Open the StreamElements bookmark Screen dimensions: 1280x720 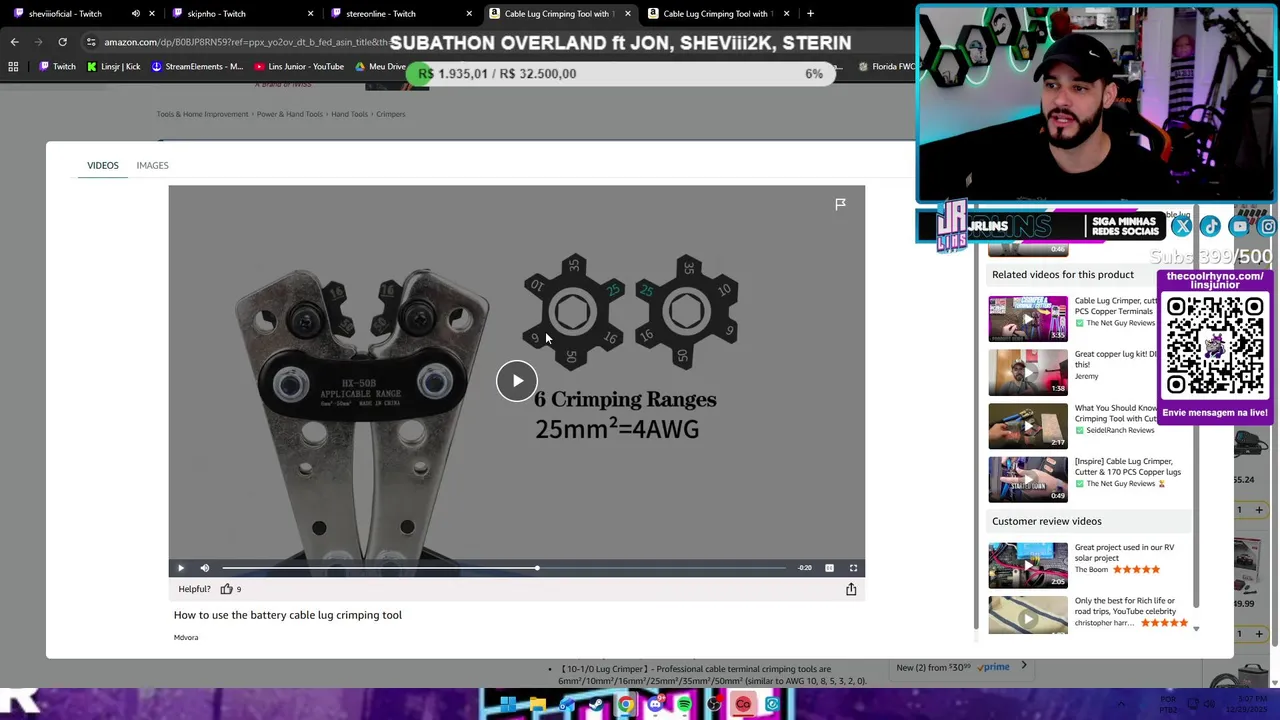coord(196,67)
